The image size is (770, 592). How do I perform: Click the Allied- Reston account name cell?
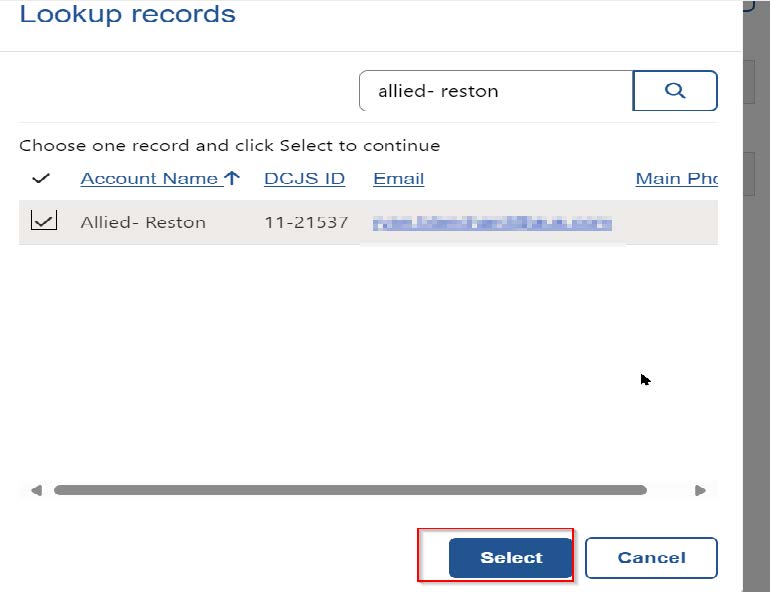click(x=143, y=222)
